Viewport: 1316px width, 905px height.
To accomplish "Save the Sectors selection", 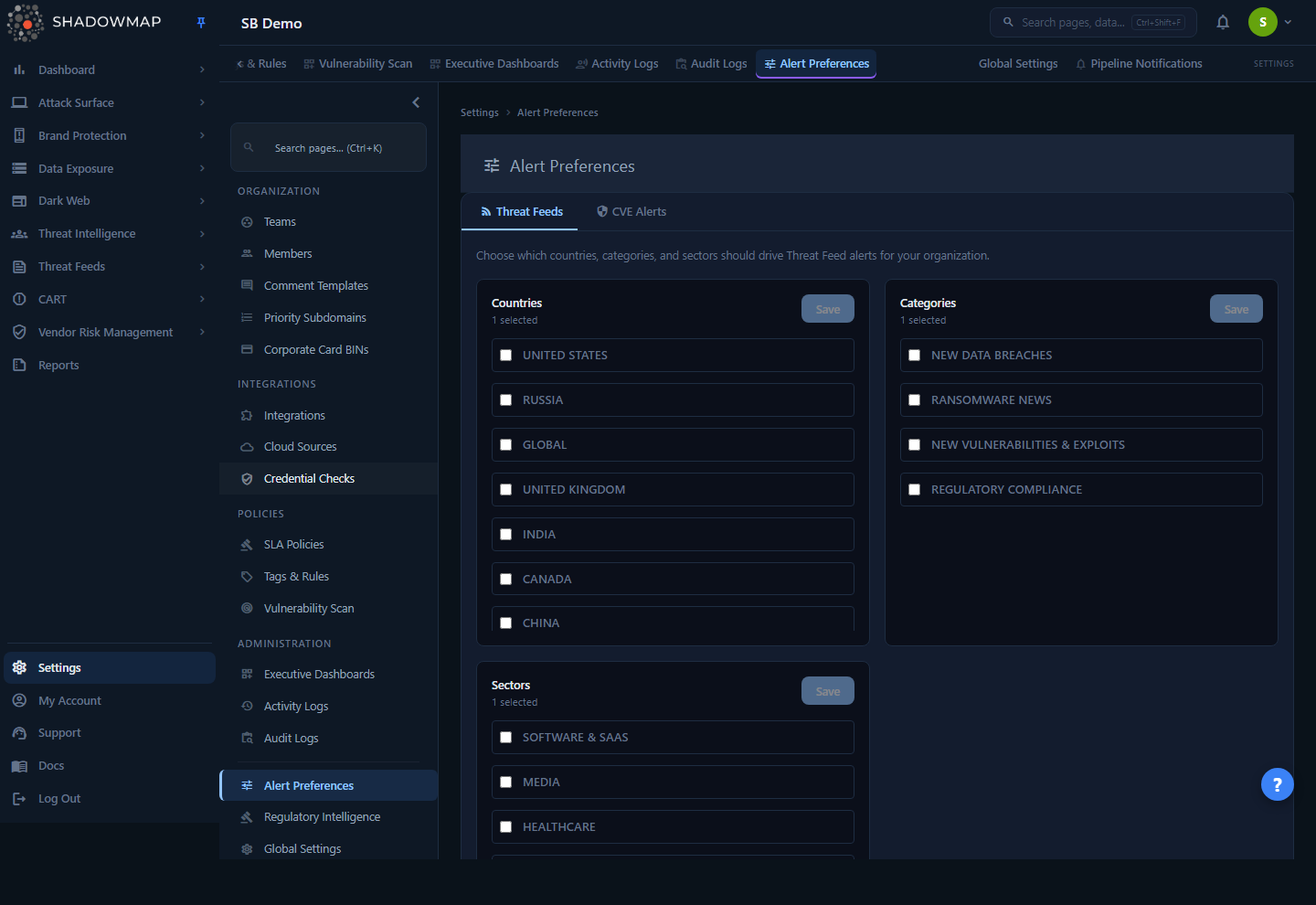I will [828, 691].
